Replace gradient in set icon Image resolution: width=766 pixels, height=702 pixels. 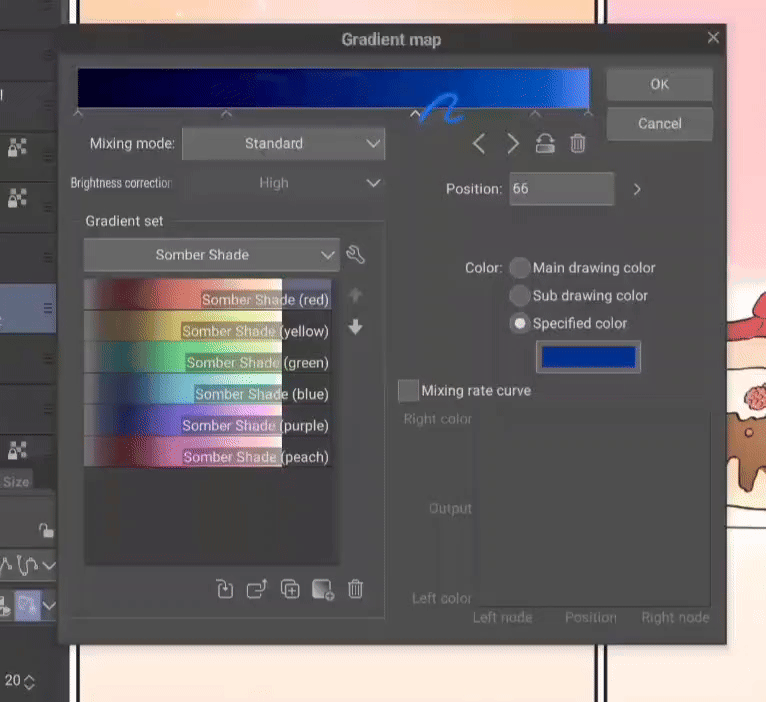click(x=225, y=589)
